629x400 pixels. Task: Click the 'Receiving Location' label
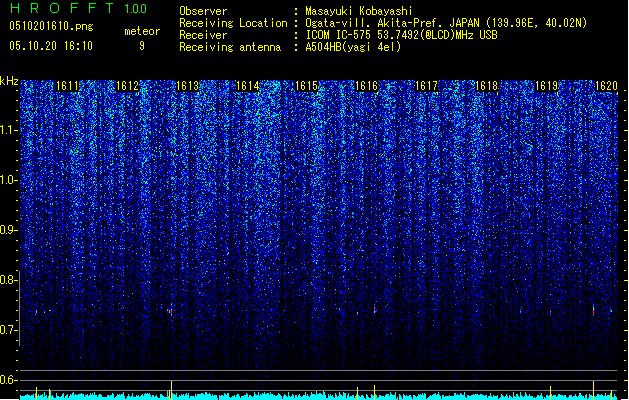[x=233, y=23]
